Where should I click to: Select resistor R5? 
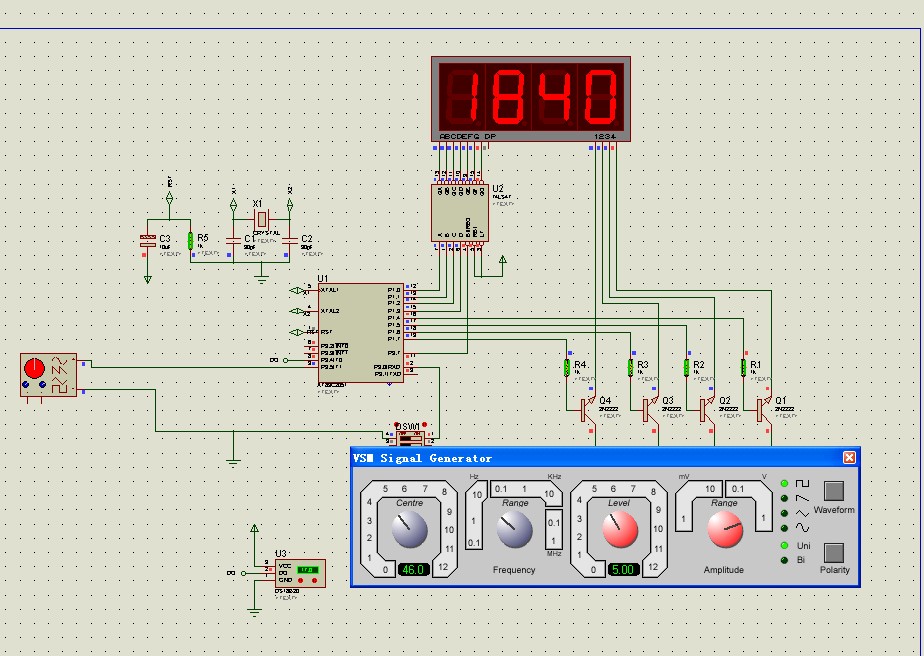(189, 241)
